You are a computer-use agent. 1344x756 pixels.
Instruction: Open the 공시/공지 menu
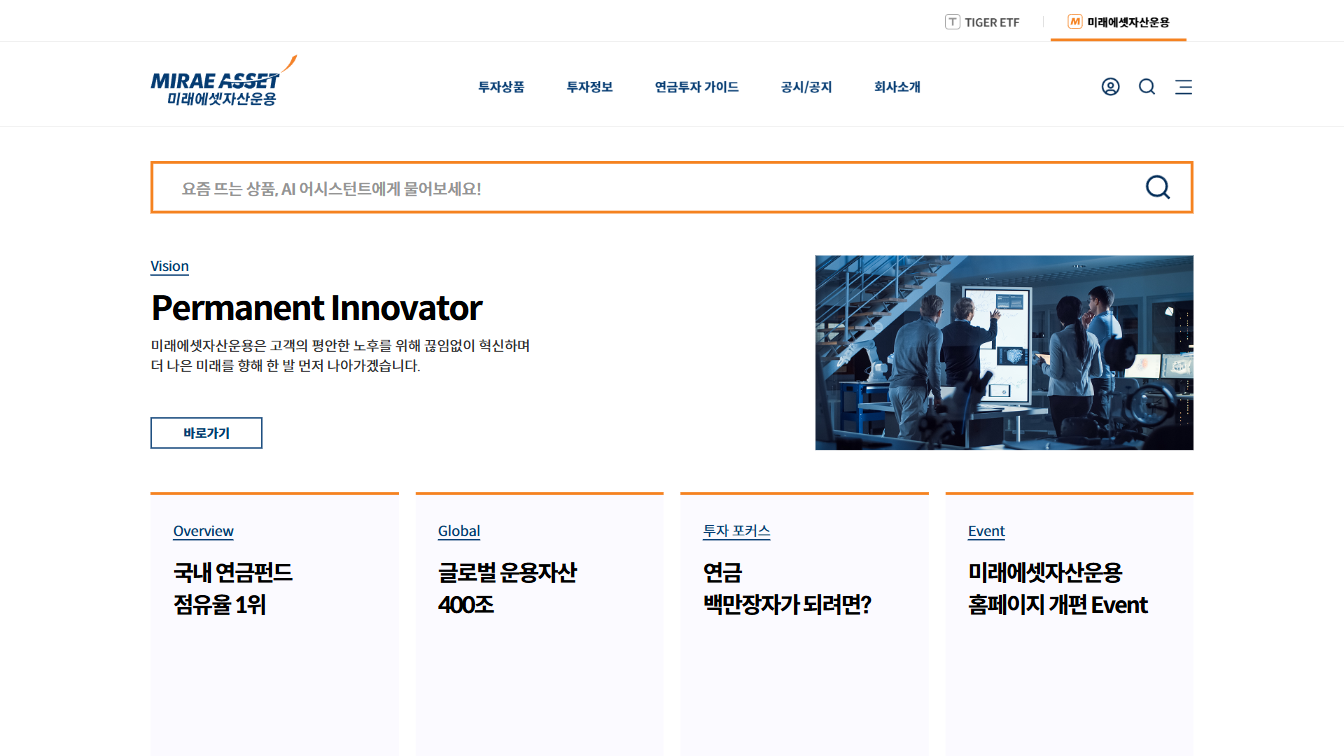coord(806,87)
